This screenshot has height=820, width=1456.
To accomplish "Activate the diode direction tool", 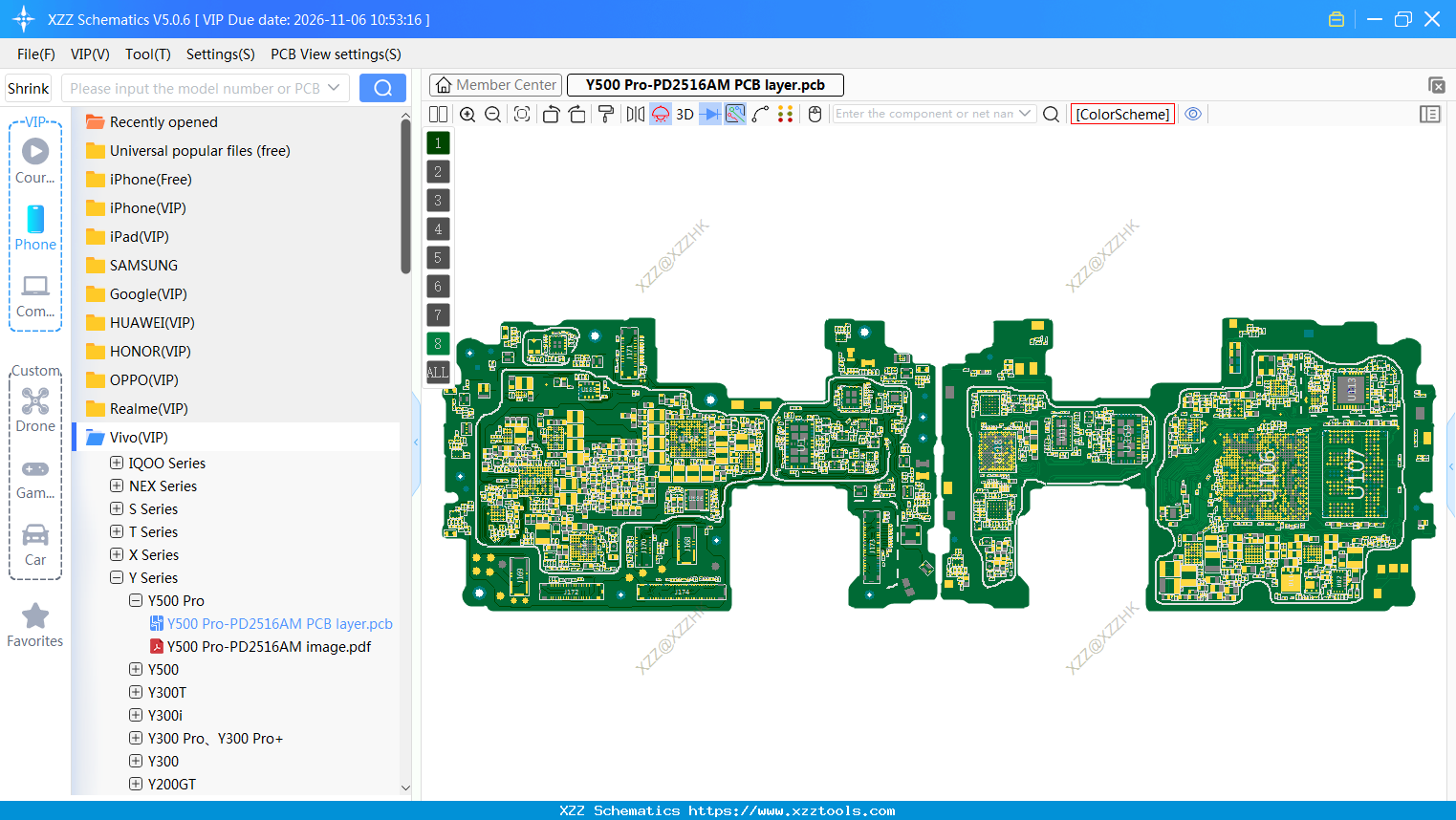I will click(709, 114).
